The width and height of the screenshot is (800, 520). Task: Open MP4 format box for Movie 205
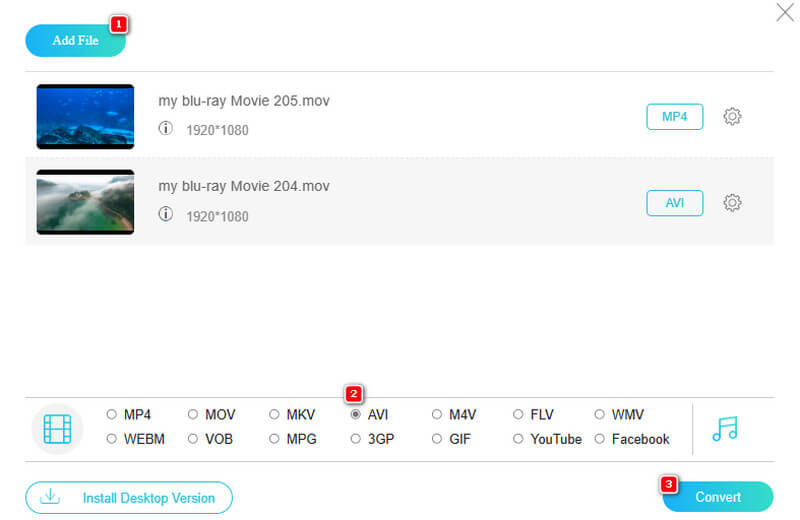click(674, 117)
